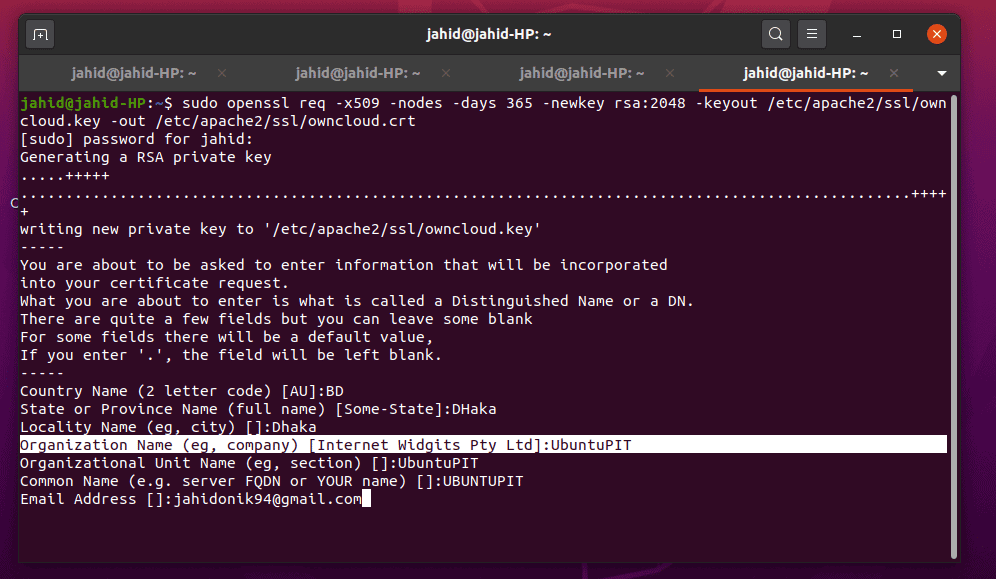Click the '[sudo] password for jahid:' line
The height and width of the screenshot is (579, 996).
pos(137,139)
